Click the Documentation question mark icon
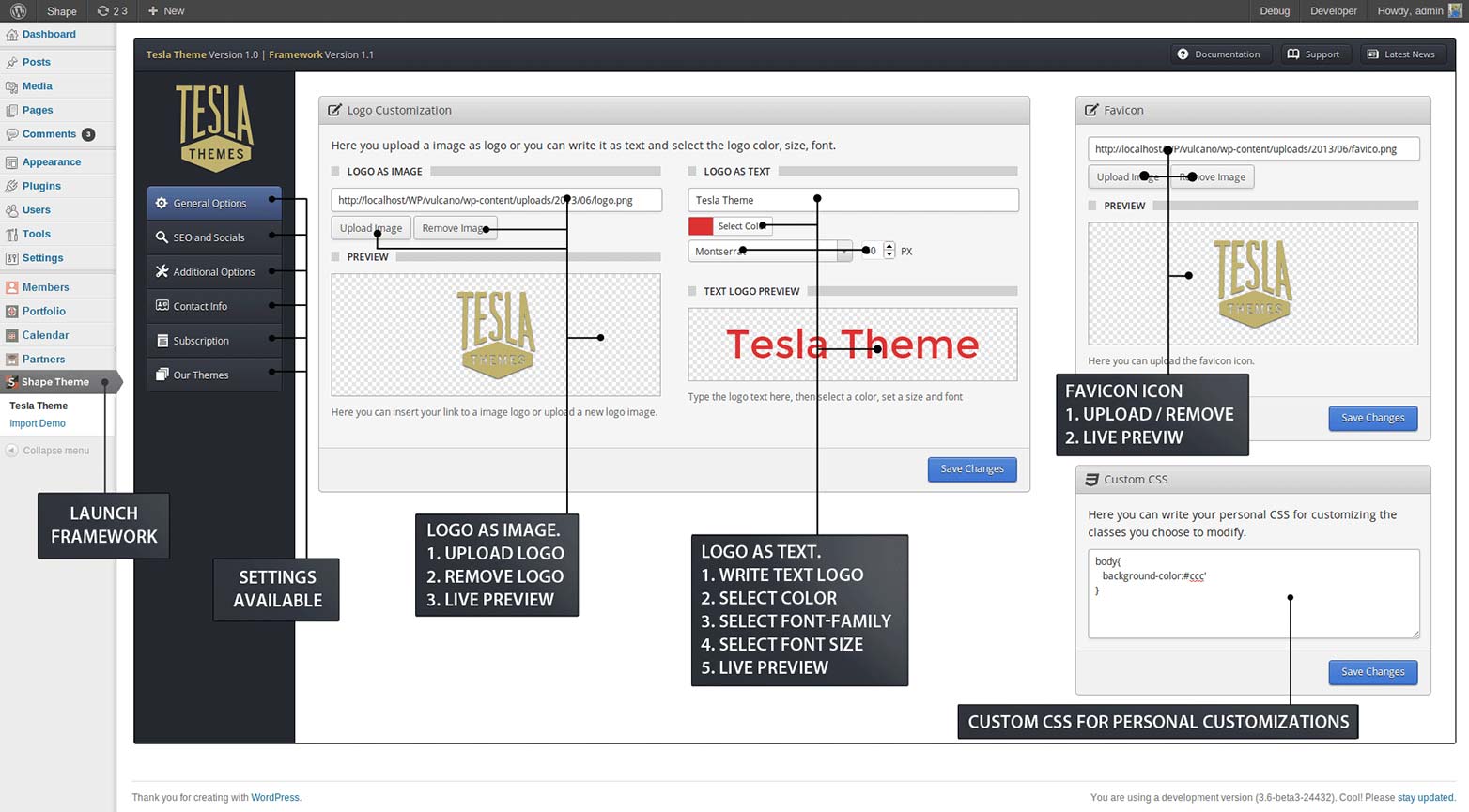The height and width of the screenshot is (812, 1469). 1183,54
